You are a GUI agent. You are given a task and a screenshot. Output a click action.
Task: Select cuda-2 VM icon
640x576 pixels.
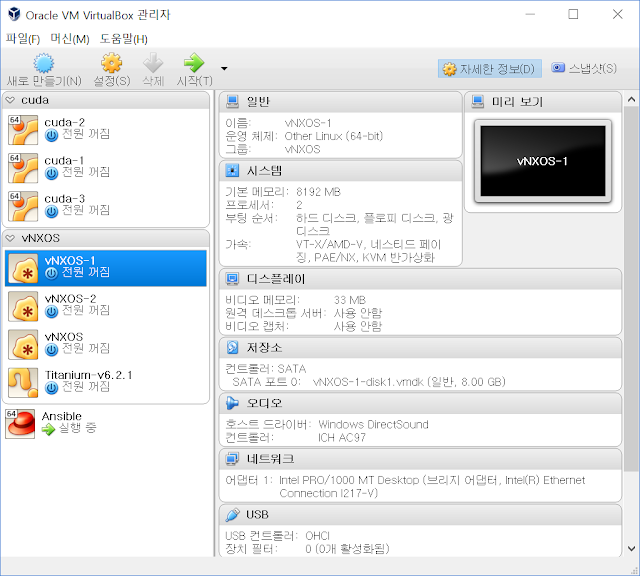23,130
